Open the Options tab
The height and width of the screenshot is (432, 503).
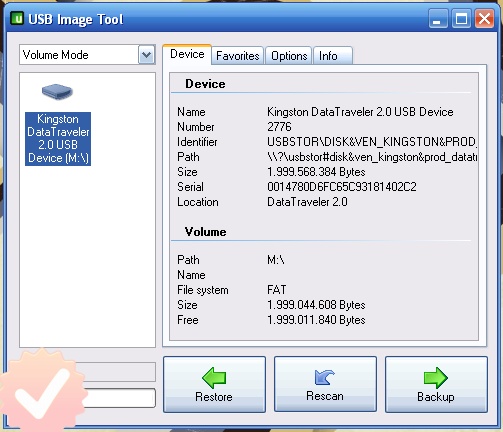click(289, 56)
